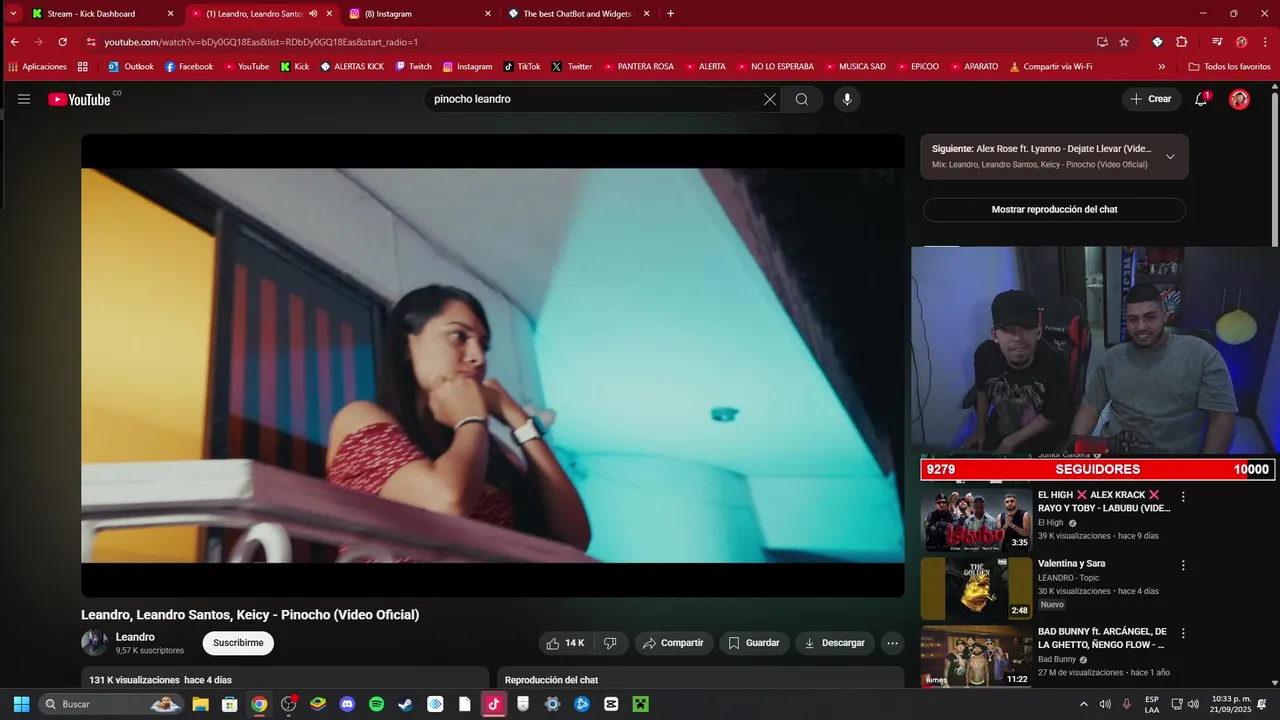Click Compartir to share video
The width and height of the screenshot is (1280, 720).
[673, 643]
